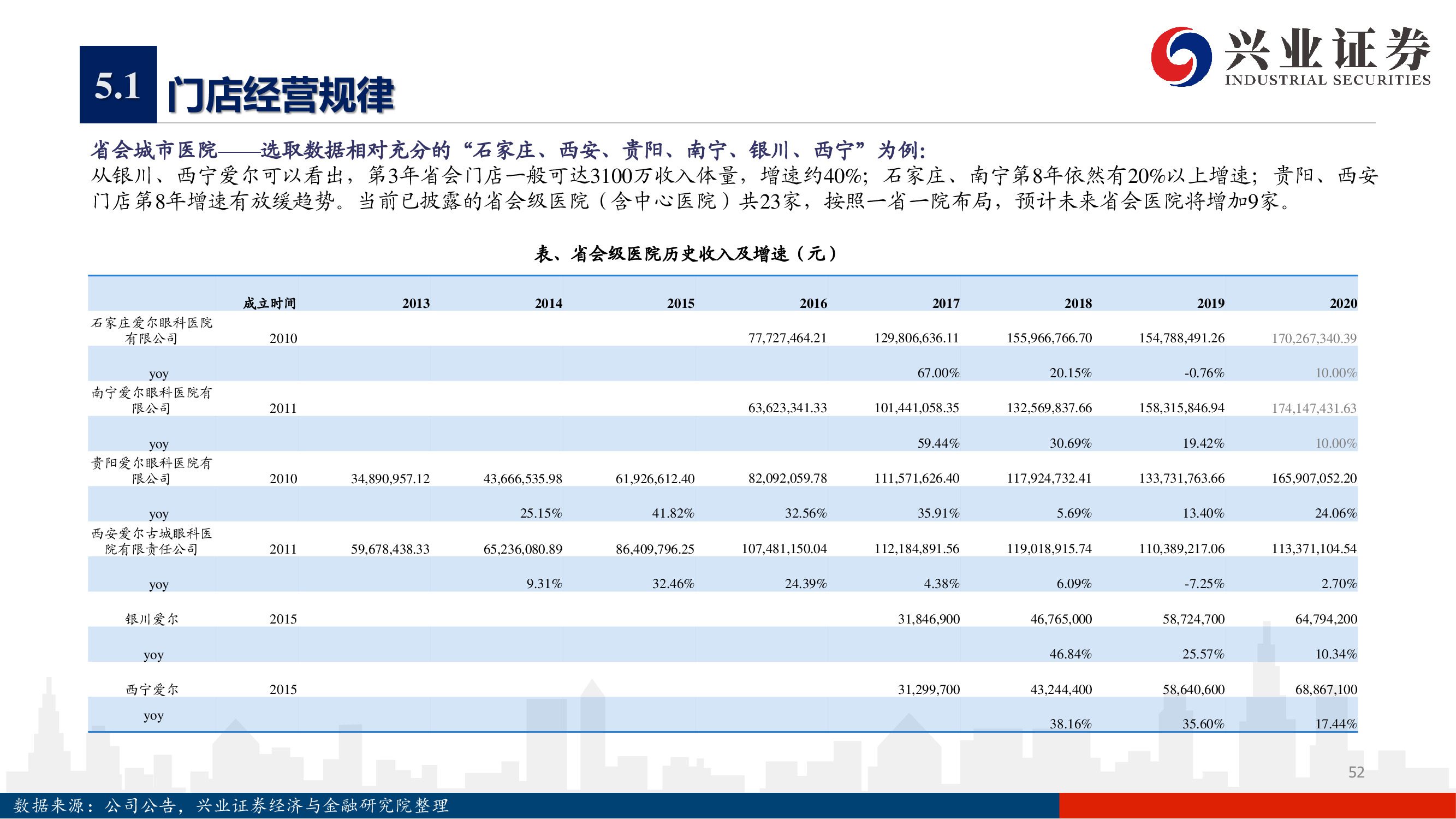Click the value 46,765,000
This screenshot has height=819, width=1456.
coord(1061,620)
